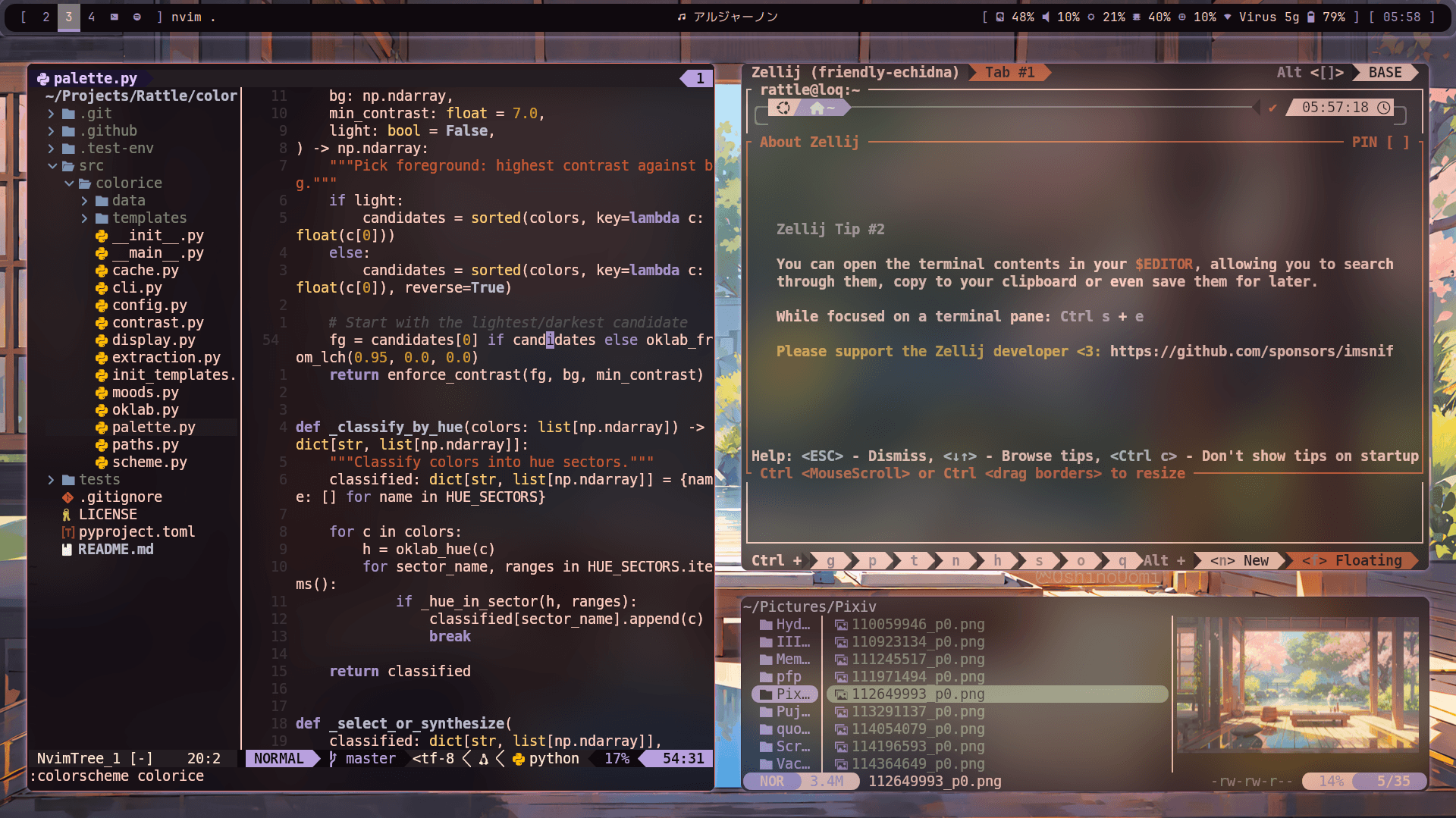The width and height of the screenshot is (1456, 818).
Task: Select palette.py in file tree
Action: [154, 427]
